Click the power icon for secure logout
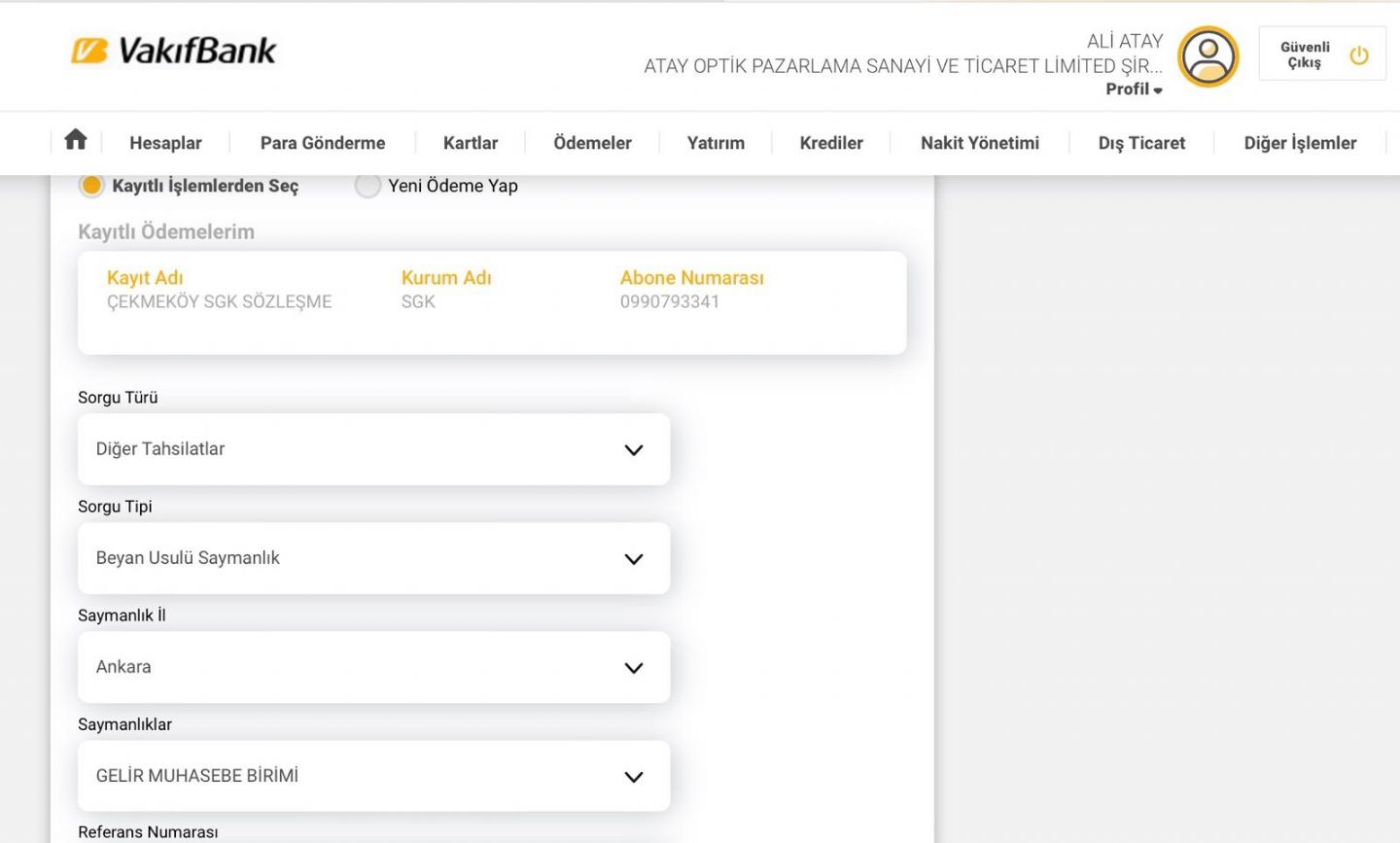This screenshot has height=843, width=1400. (x=1359, y=55)
